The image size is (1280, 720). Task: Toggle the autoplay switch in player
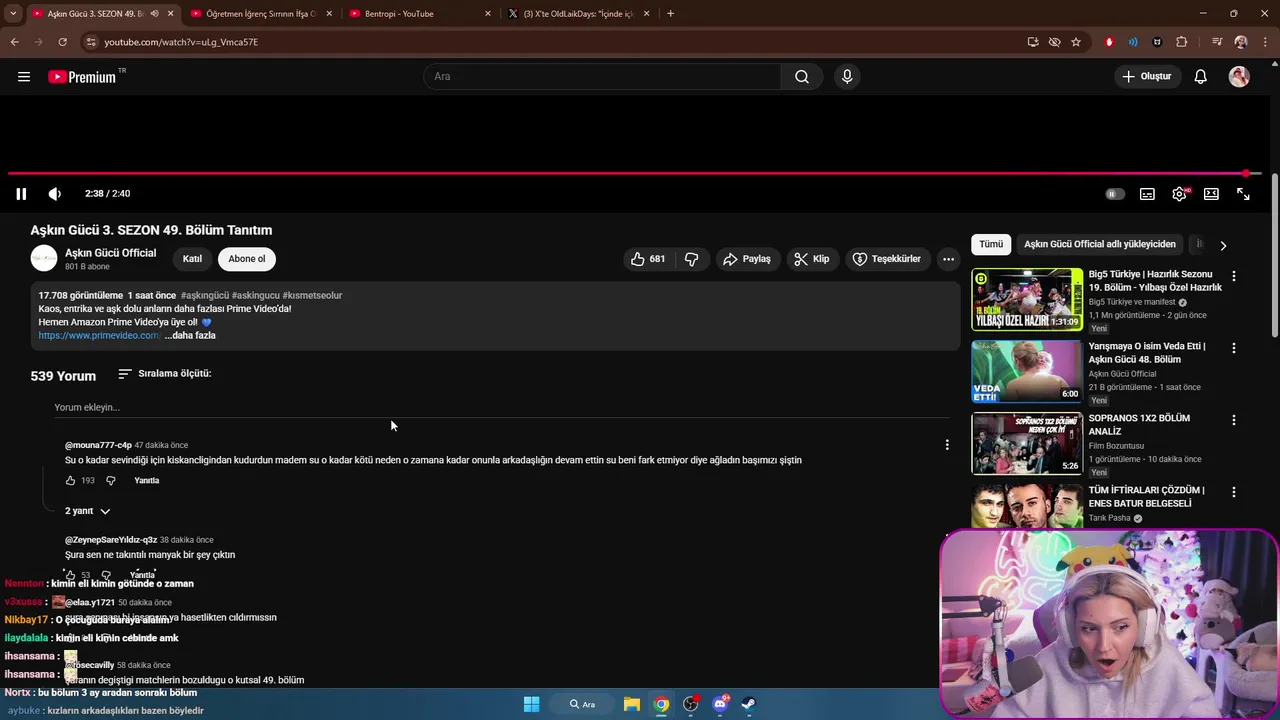coord(1115,194)
